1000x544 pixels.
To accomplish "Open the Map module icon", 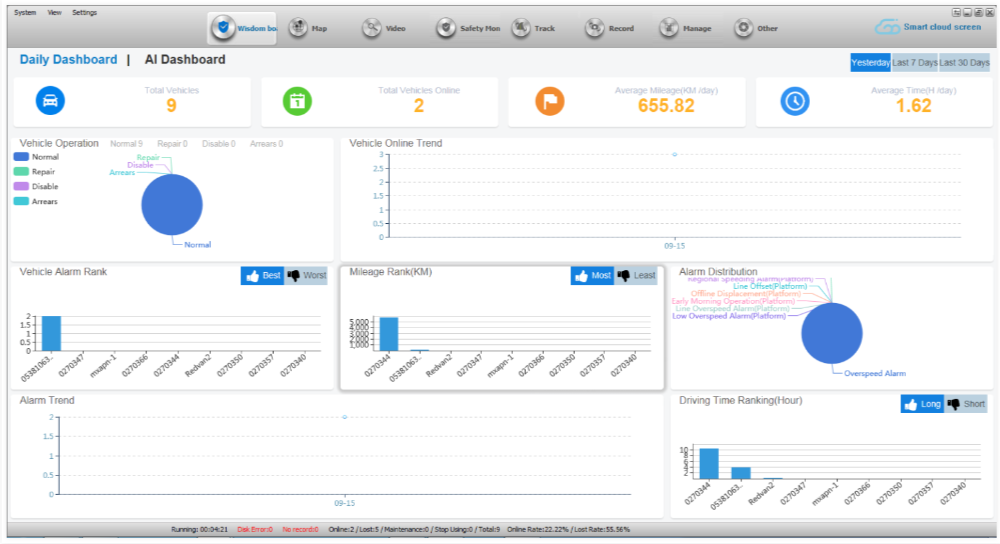I will point(299,28).
